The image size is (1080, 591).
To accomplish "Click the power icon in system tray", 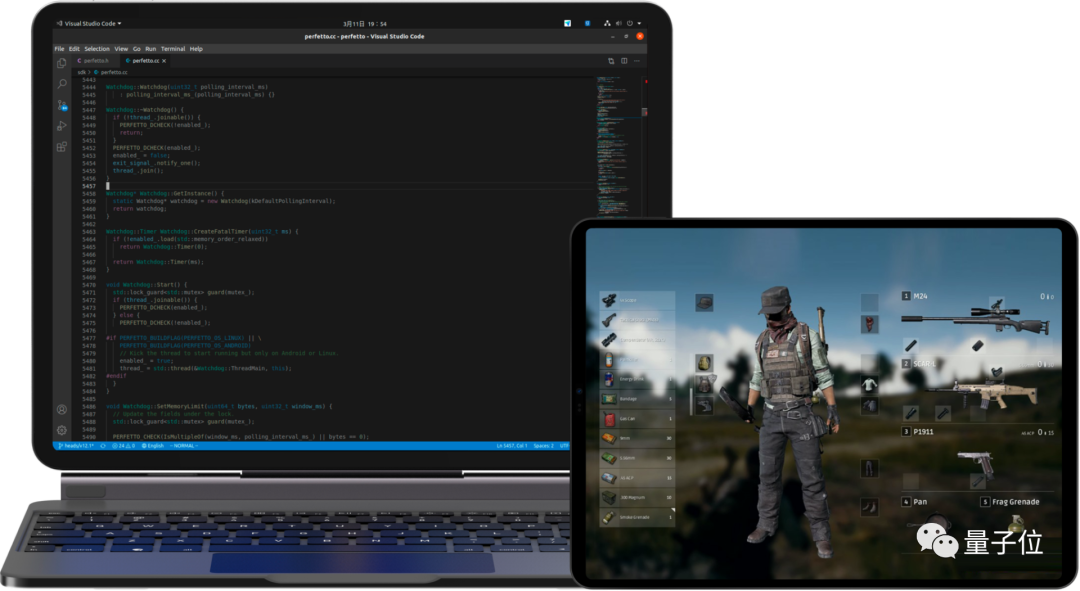I will (630, 23).
